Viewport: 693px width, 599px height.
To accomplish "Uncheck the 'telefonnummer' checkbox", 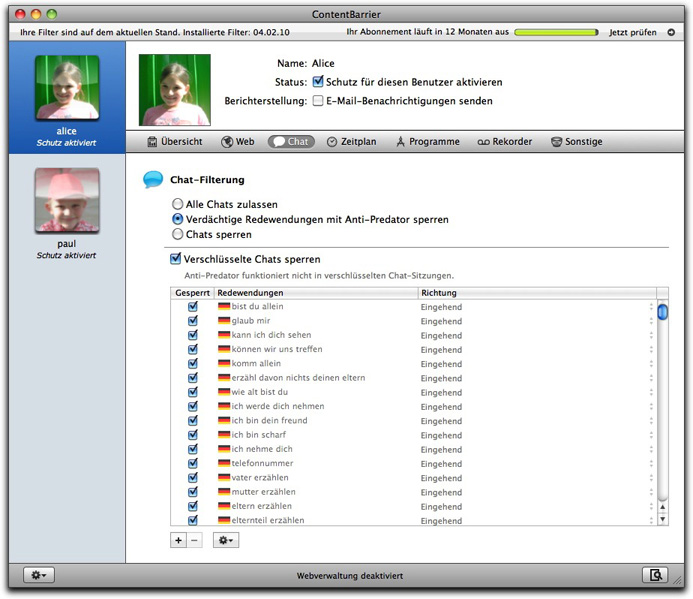I will coord(193,463).
